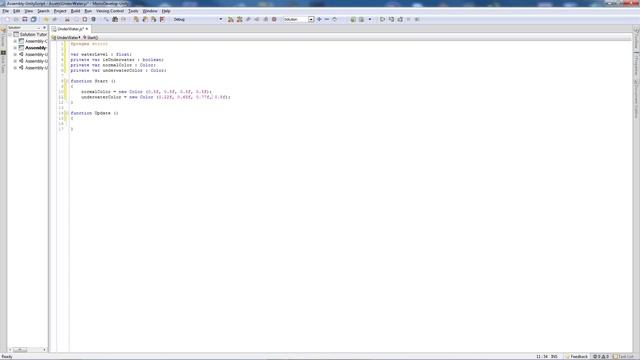Click the Delete toolbar icon
Screen dimensions: 640x360
tap(93, 19)
